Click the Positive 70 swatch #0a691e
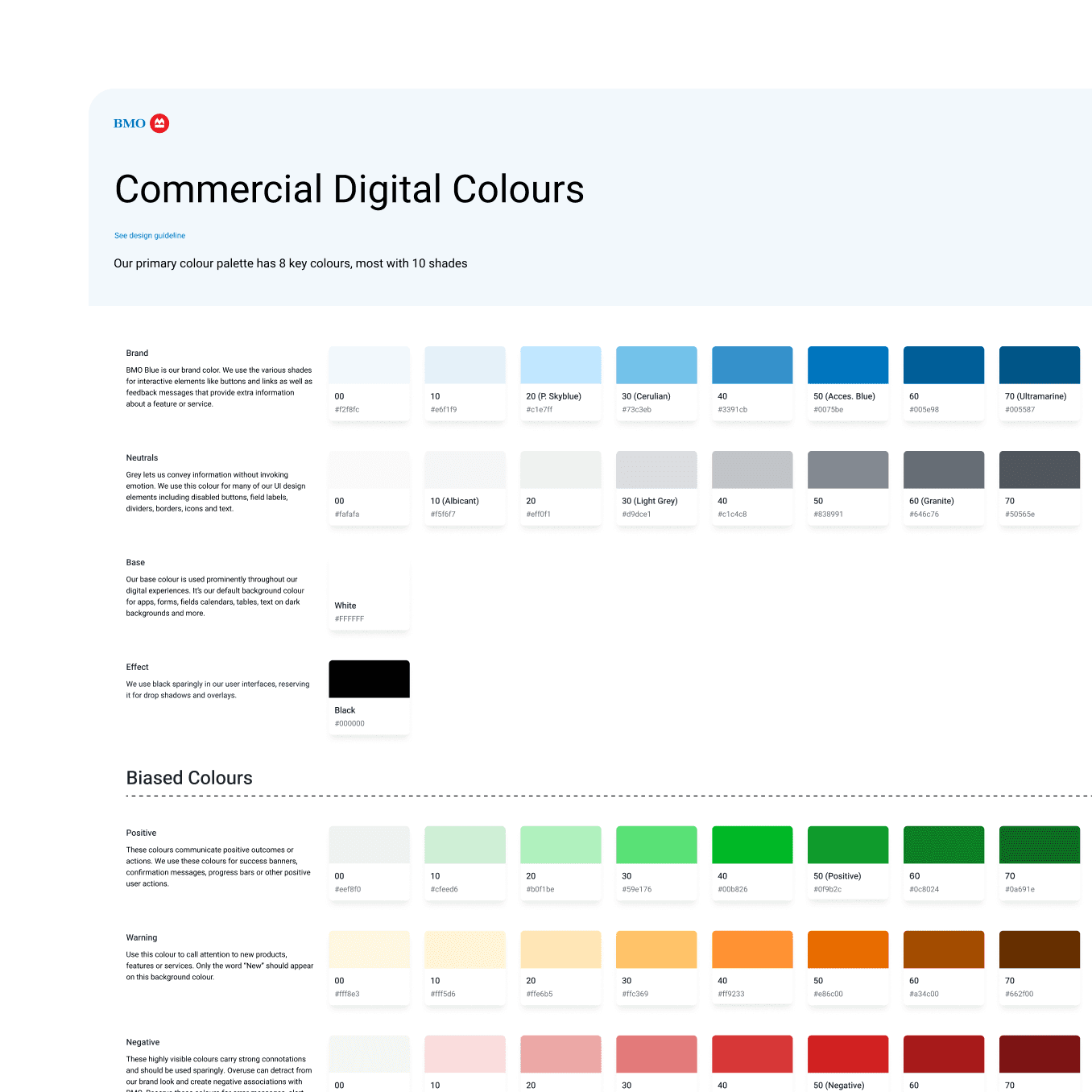Screen dimensions: 1092x1092 [1039, 844]
